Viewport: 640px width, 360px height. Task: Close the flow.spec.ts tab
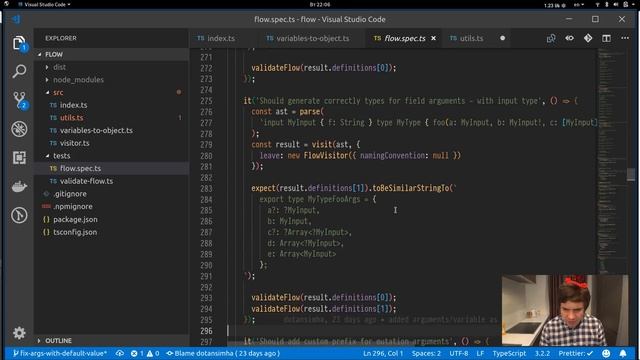click(x=433, y=38)
